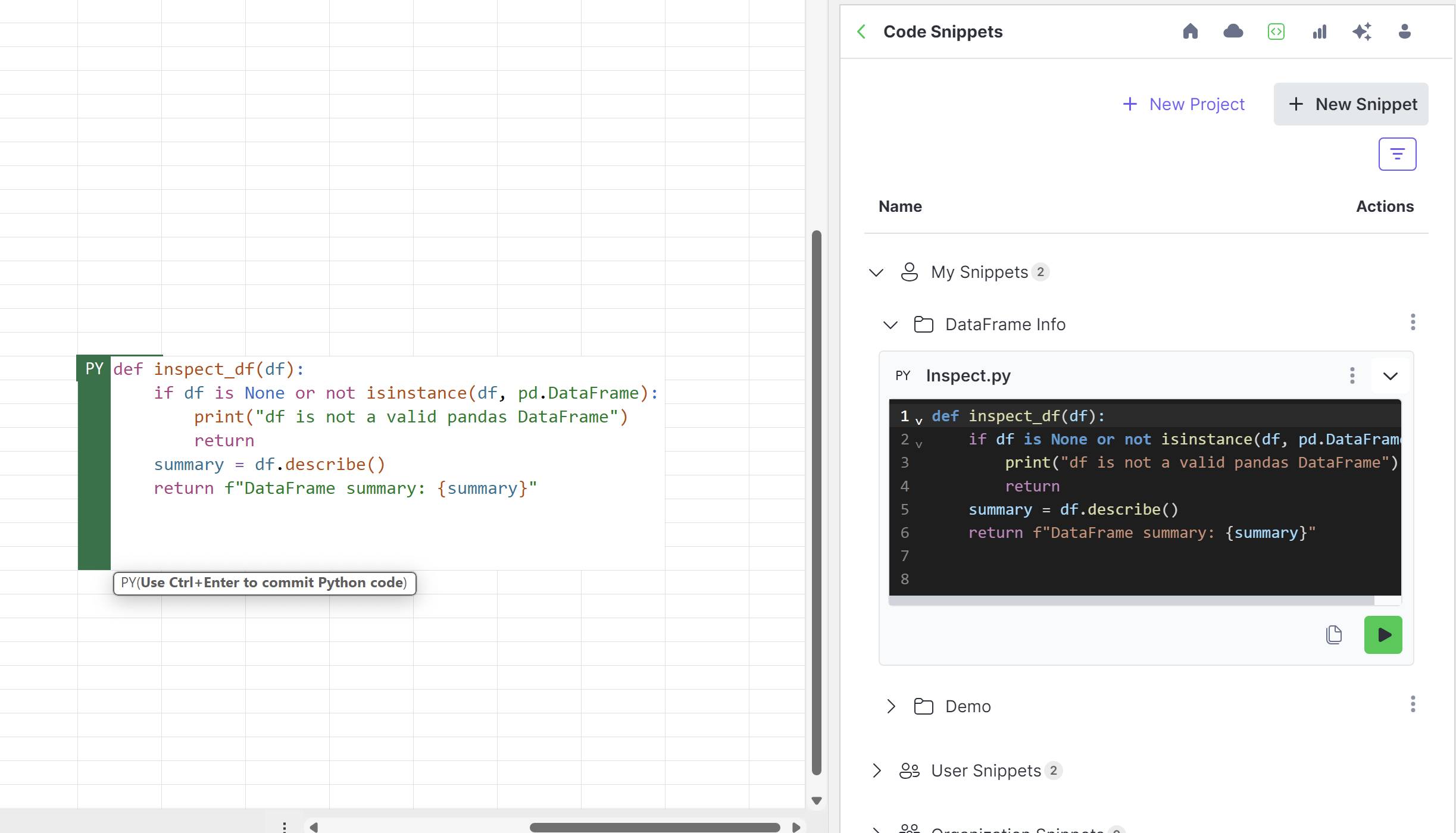Screen dimensions: 1456x833
Task: Click the My Snippets count badge 2
Action: (1040, 272)
